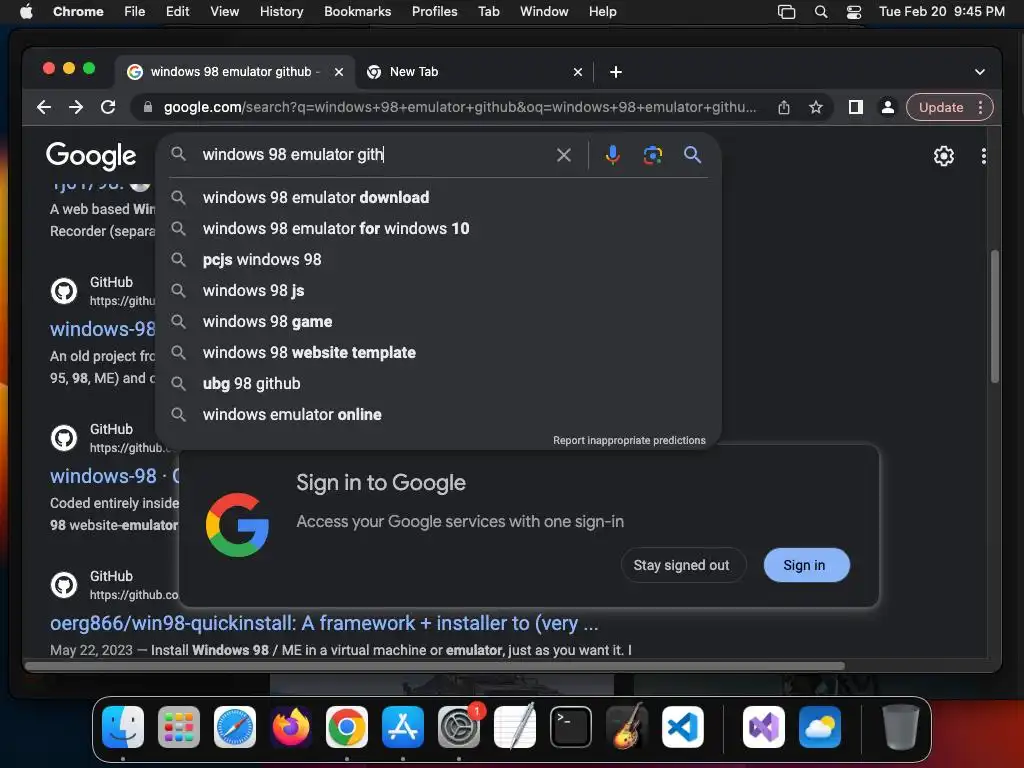
Task: Close the New Tab tab
Action: click(577, 72)
